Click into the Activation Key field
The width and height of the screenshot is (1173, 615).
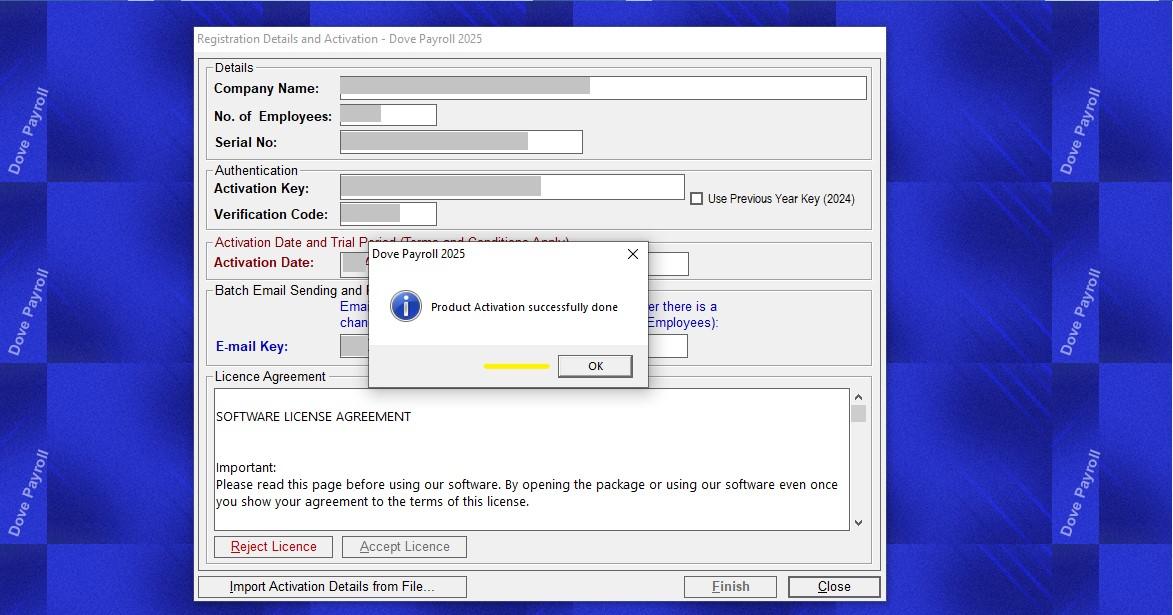(512, 187)
